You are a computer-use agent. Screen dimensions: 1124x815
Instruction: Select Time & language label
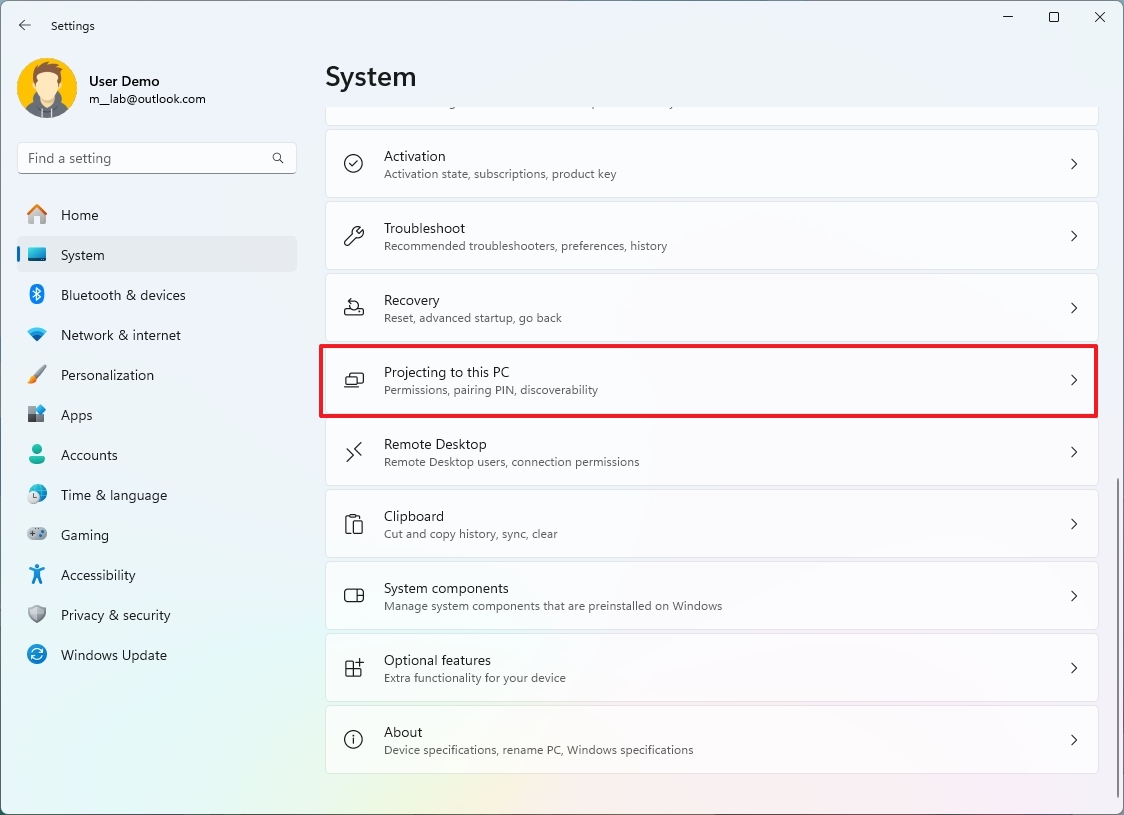pyautogui.click(x=114, y=495)
